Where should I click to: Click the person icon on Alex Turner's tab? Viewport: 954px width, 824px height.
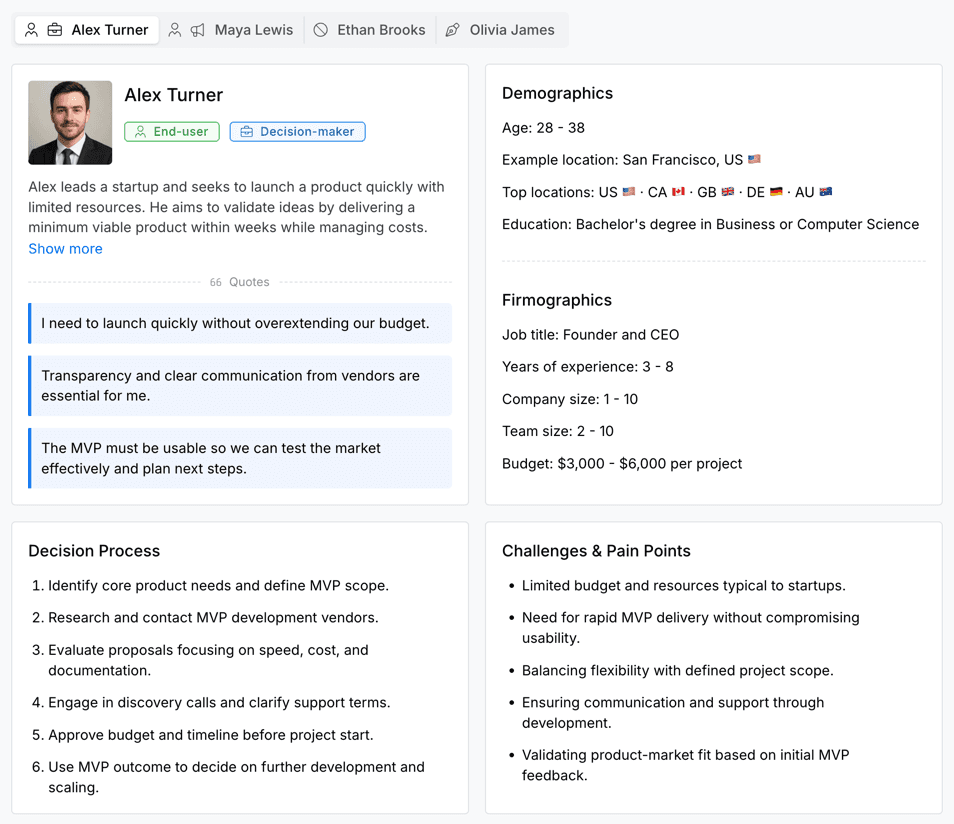(31, 30)
